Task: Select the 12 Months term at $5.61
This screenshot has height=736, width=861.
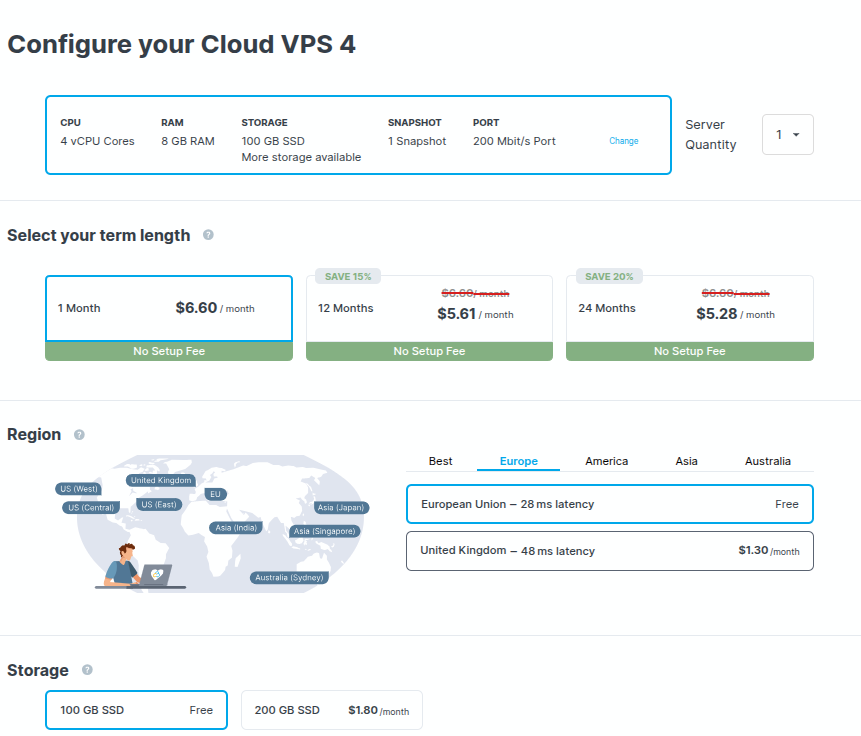Action: tap(429, 309)
